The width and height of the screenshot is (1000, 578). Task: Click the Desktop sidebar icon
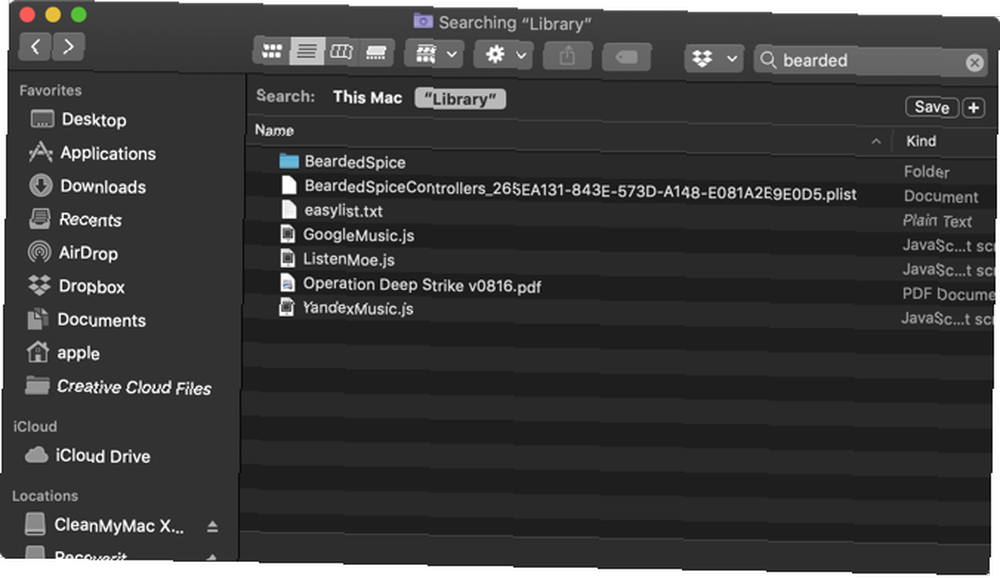42,119
